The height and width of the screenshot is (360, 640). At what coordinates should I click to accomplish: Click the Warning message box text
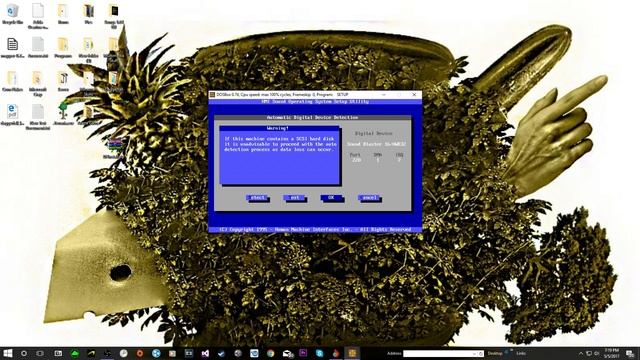click(x=280, y=144)
